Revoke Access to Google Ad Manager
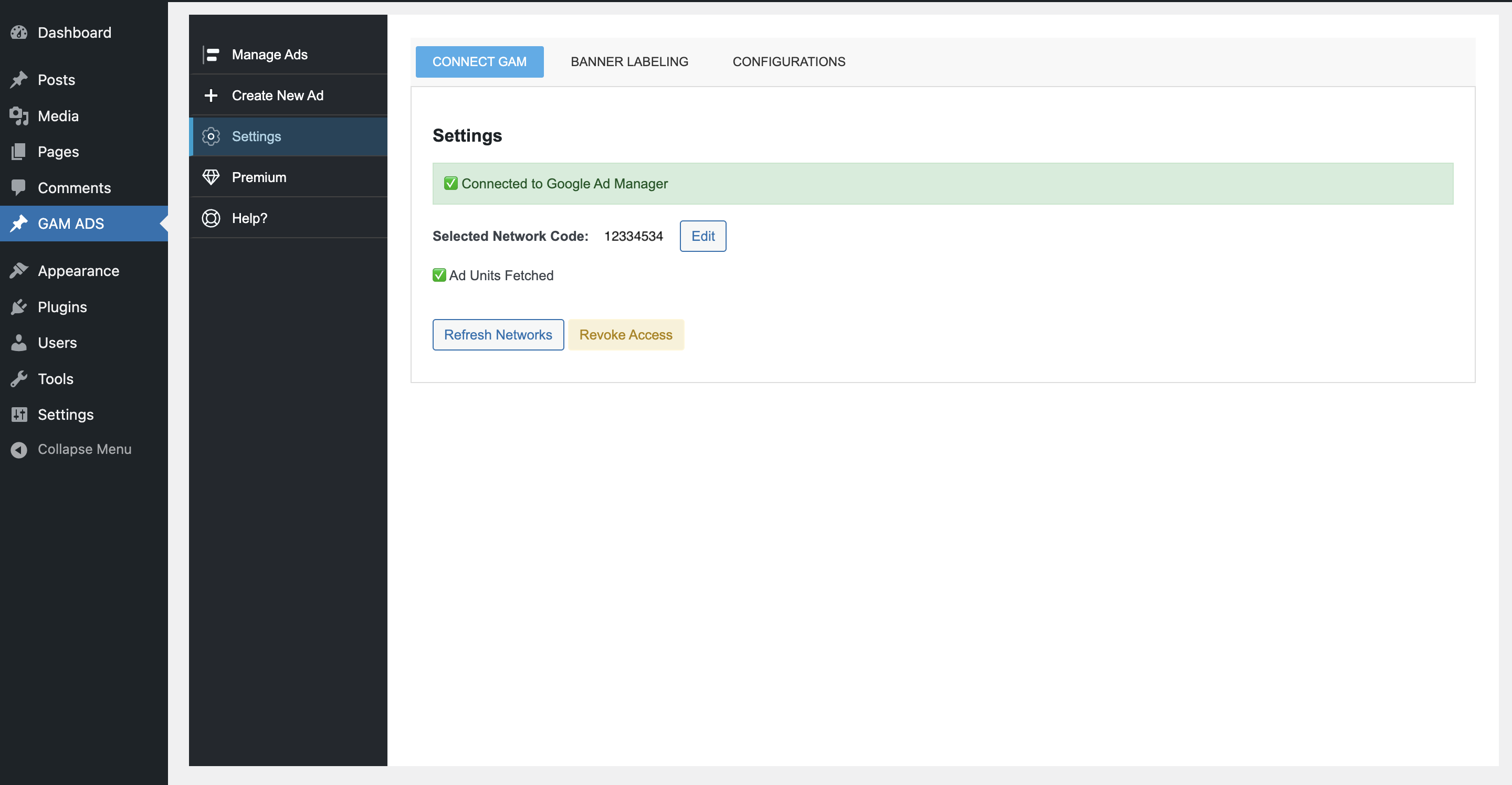This screenshot has width=1512, height=785. pos(626,334)
